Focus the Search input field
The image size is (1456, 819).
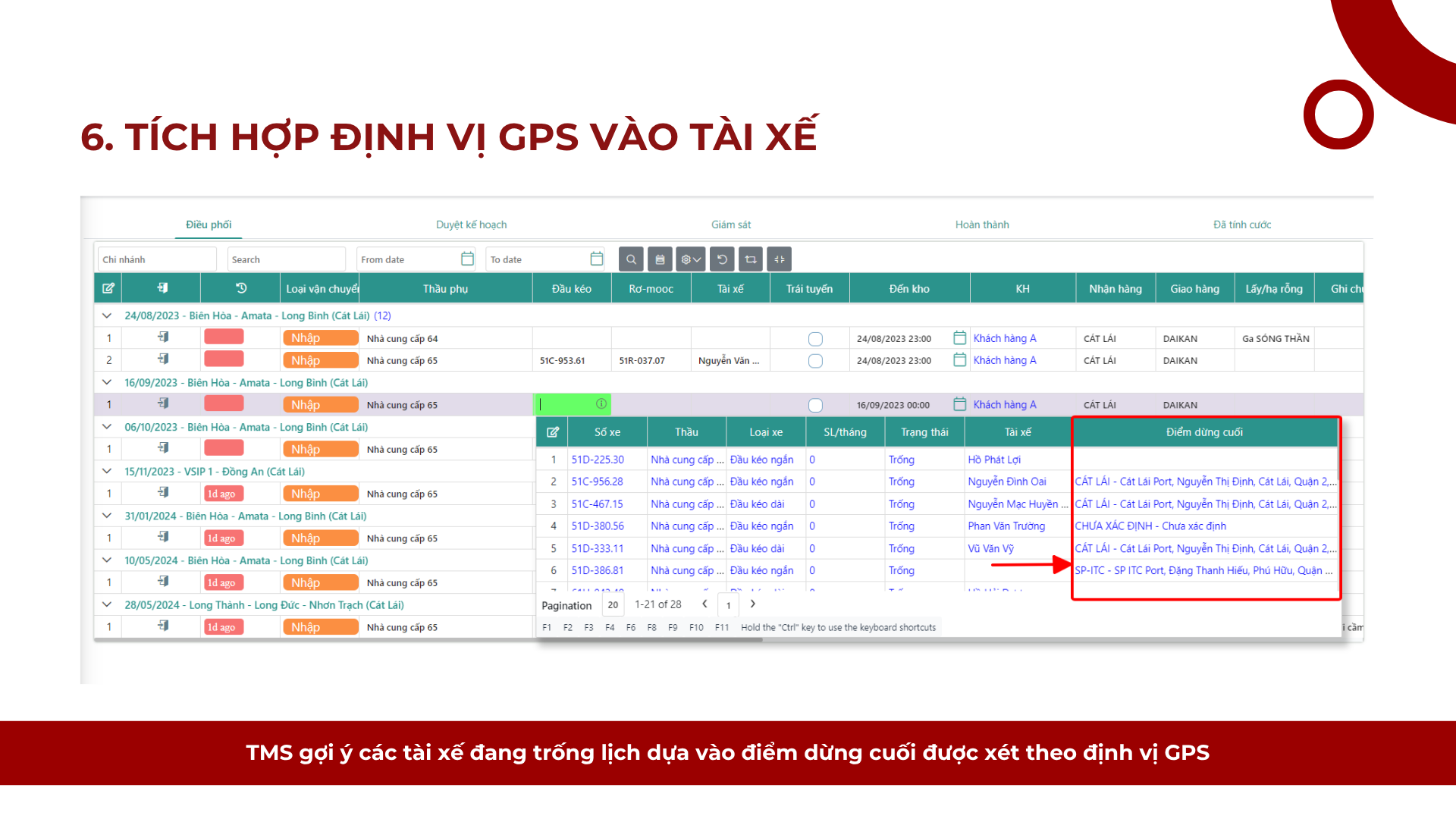tap(287, 259)
